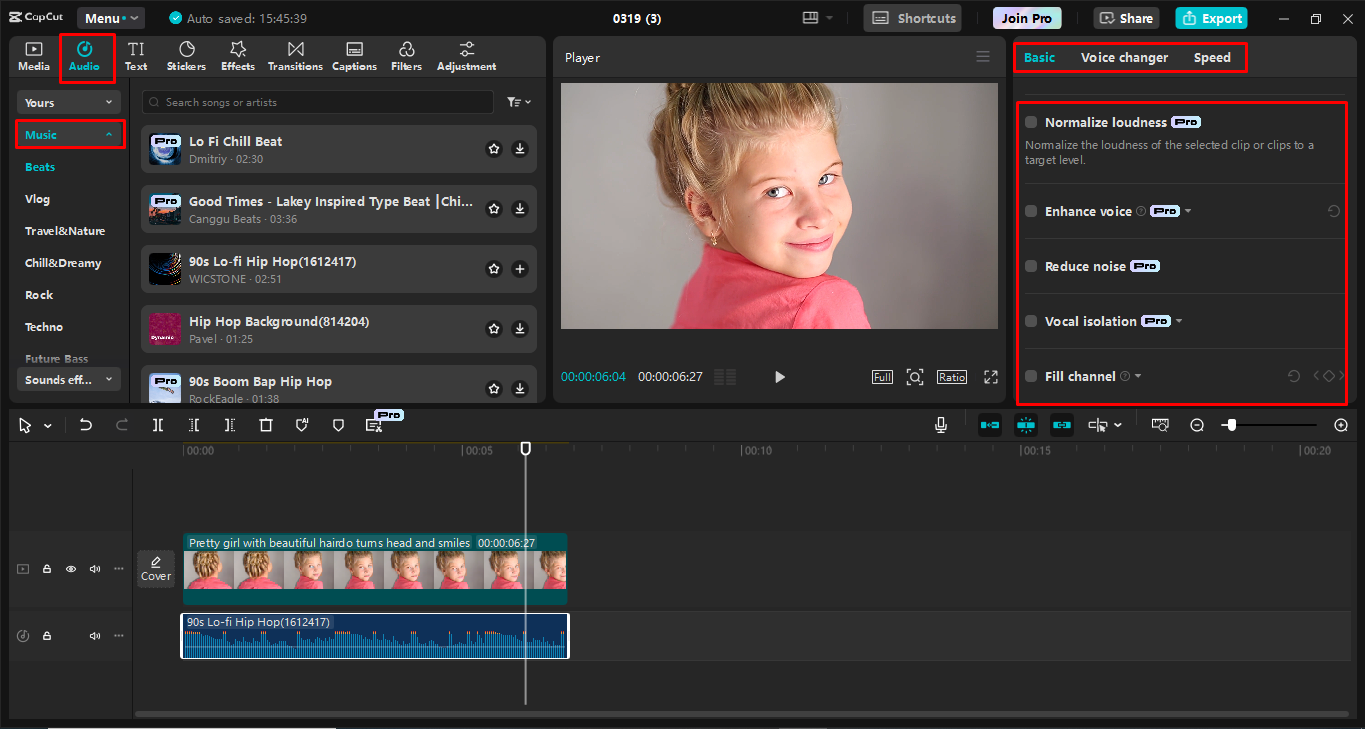
Task: Select the Split tool in the timeline toolbar
Action: (157, 425)
